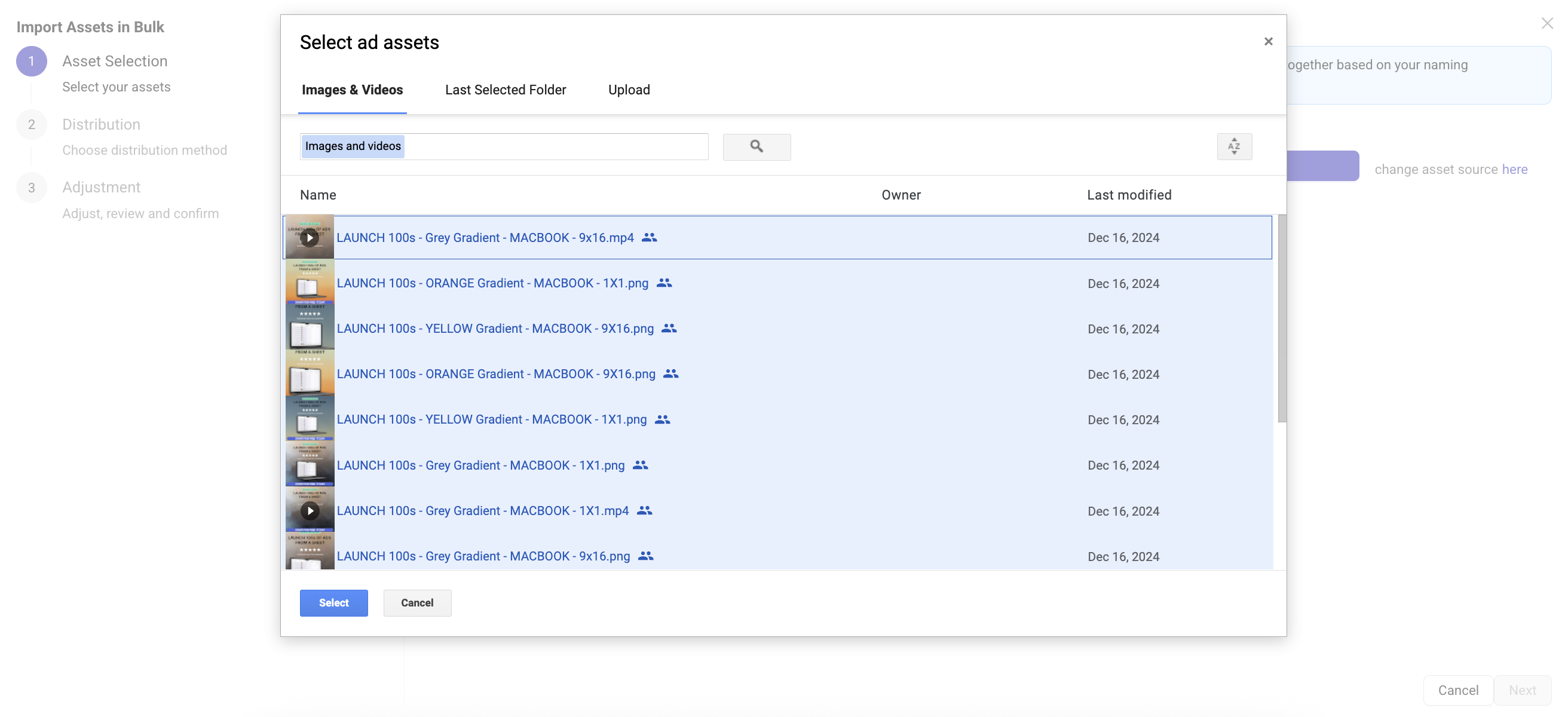Viewport: 1568px width, 717px height.
Task: Click thumbnail of ORANGE Gradient 9X16.png
Action: tap(310, 373)
